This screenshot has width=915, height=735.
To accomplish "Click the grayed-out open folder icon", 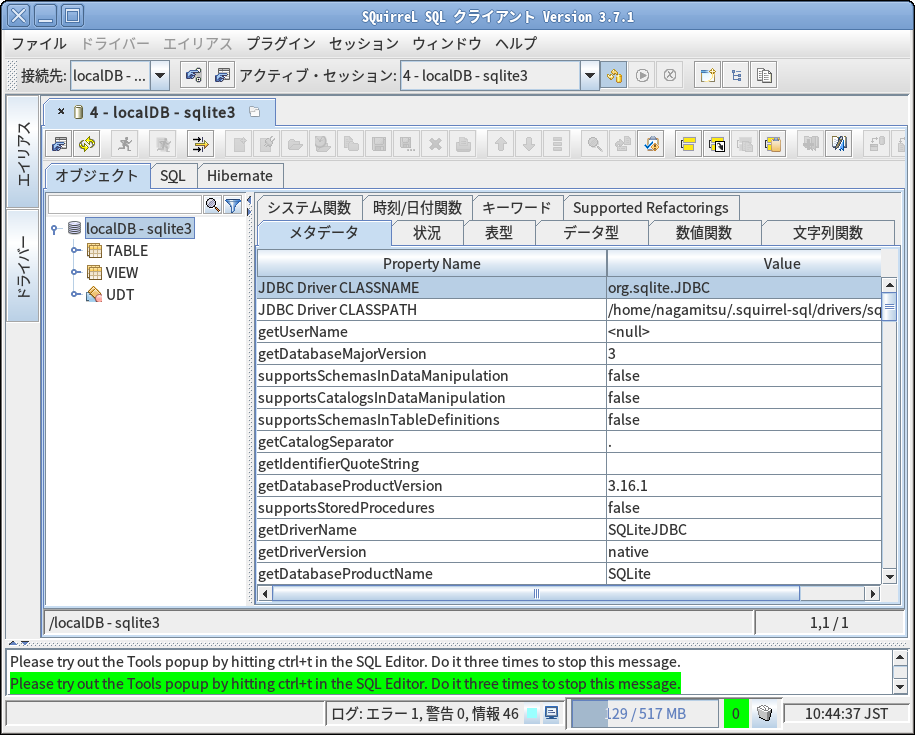I will point(295,144).
